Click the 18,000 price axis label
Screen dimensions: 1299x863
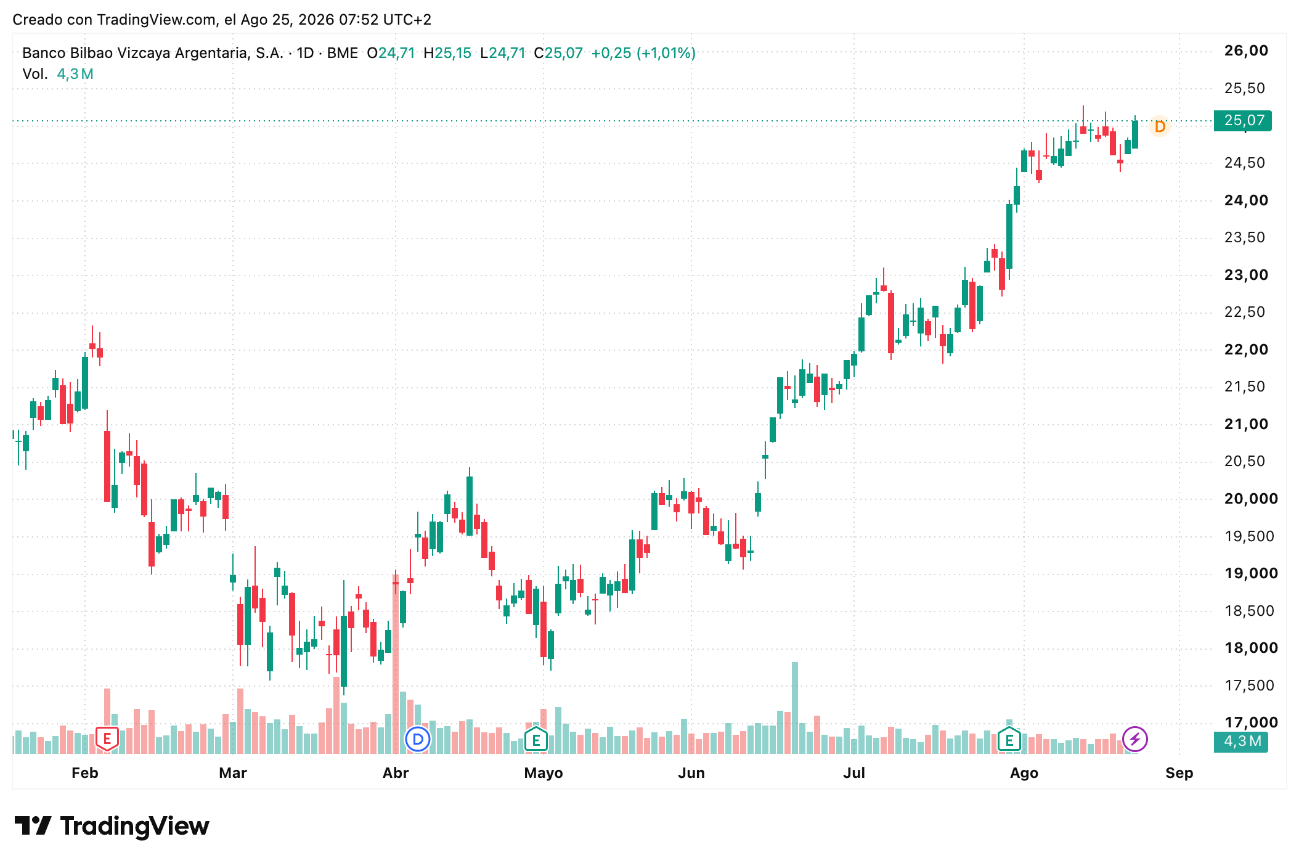pos(1250,648)
